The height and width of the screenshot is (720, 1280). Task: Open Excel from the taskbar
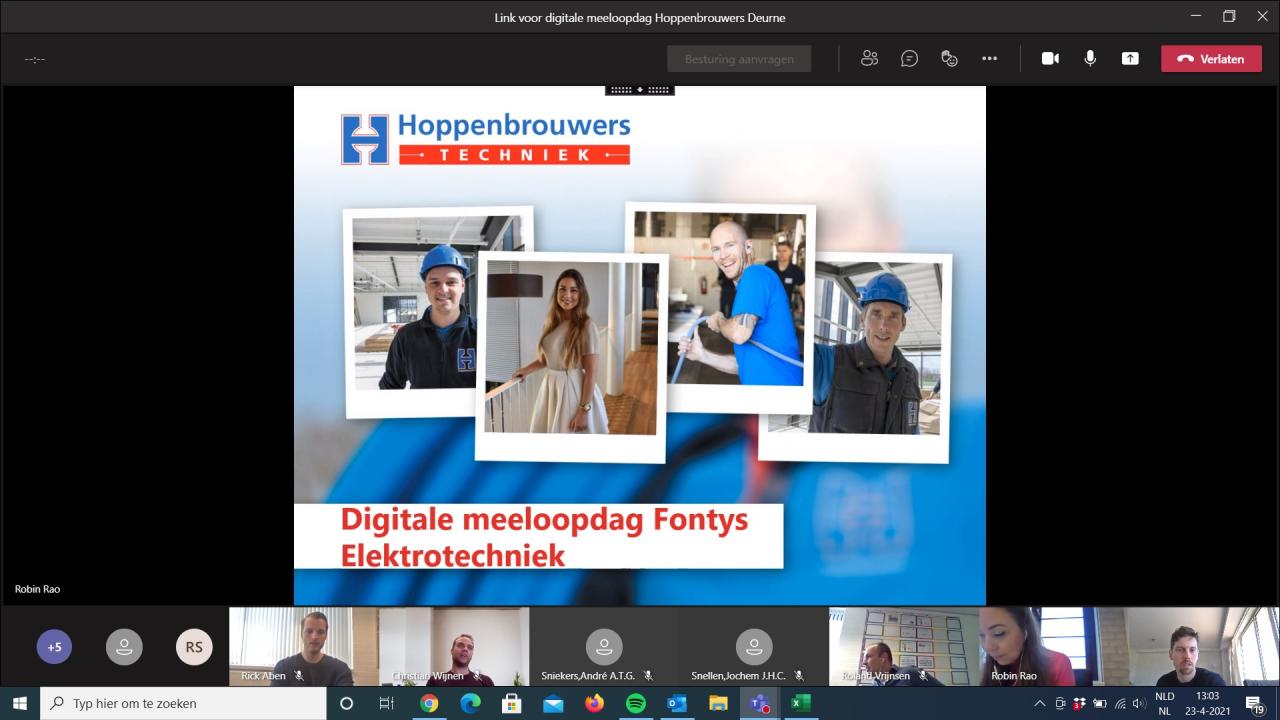coord(799,703)
